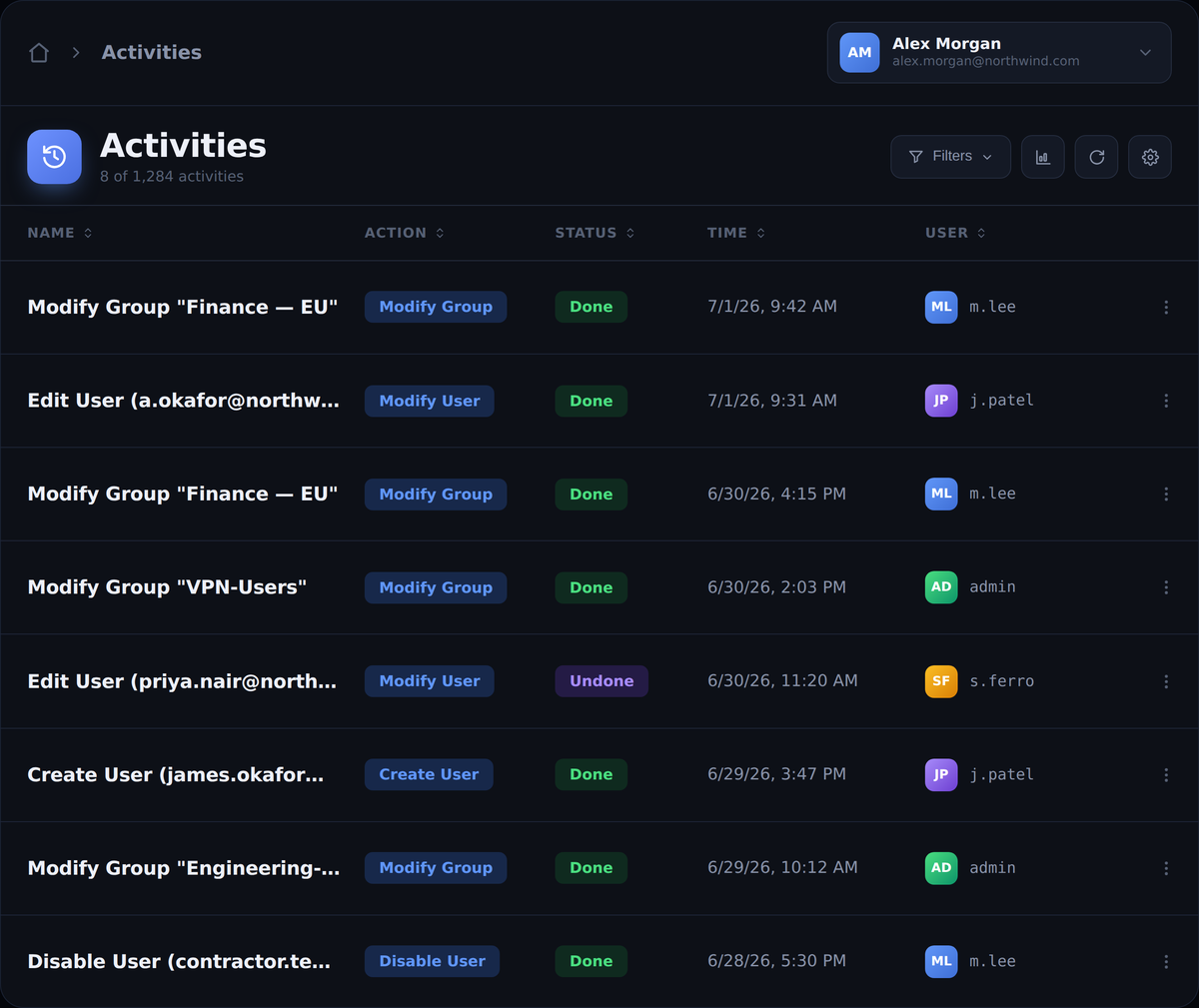Click the Activities history clock icon
The height and width of the screenshot is (1008, 1199).
pos(54,157)
